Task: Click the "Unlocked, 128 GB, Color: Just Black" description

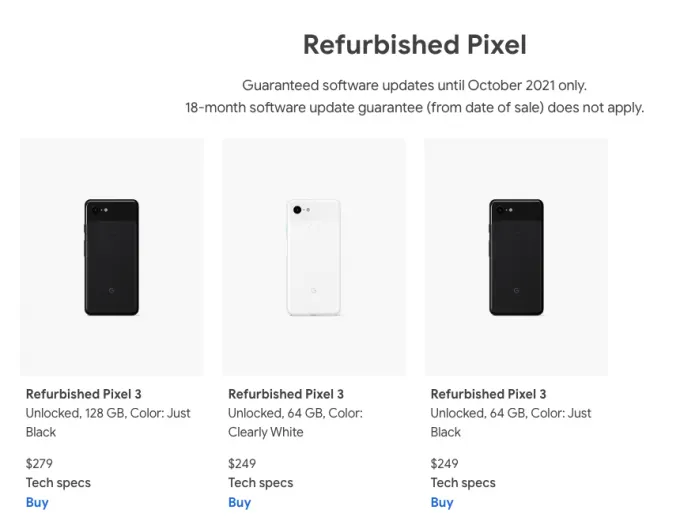Action: tap(108, 422)
